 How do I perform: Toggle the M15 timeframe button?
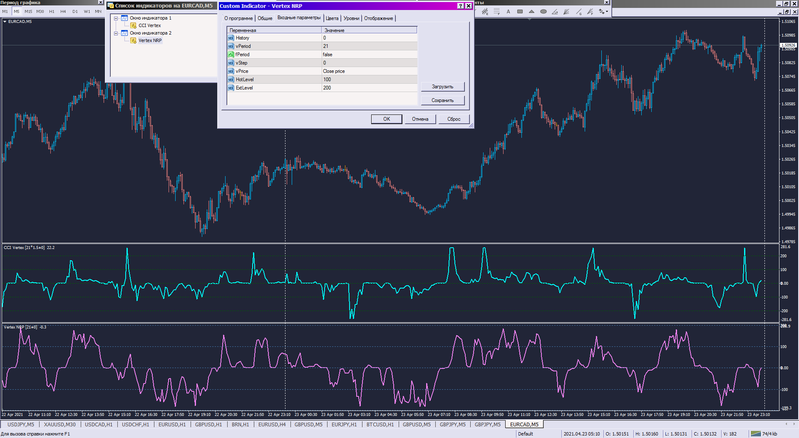(x=28, y=11)
